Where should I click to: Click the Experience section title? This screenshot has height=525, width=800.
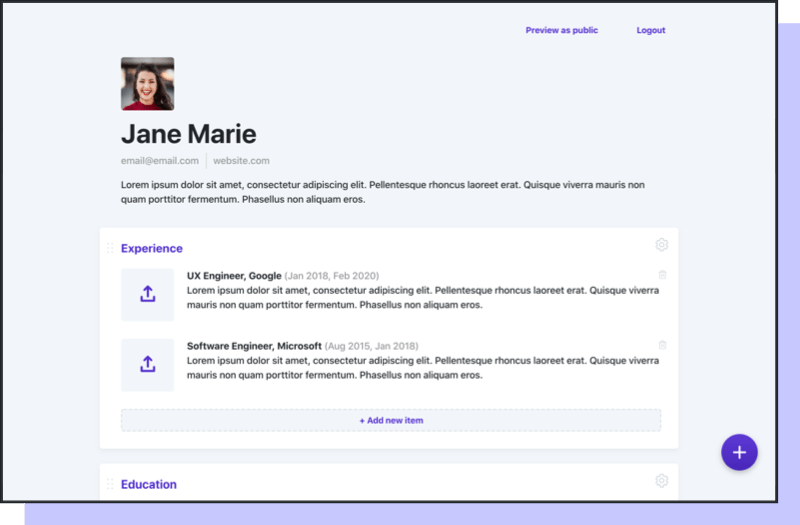pyautogui.click(x=152, y=248)
